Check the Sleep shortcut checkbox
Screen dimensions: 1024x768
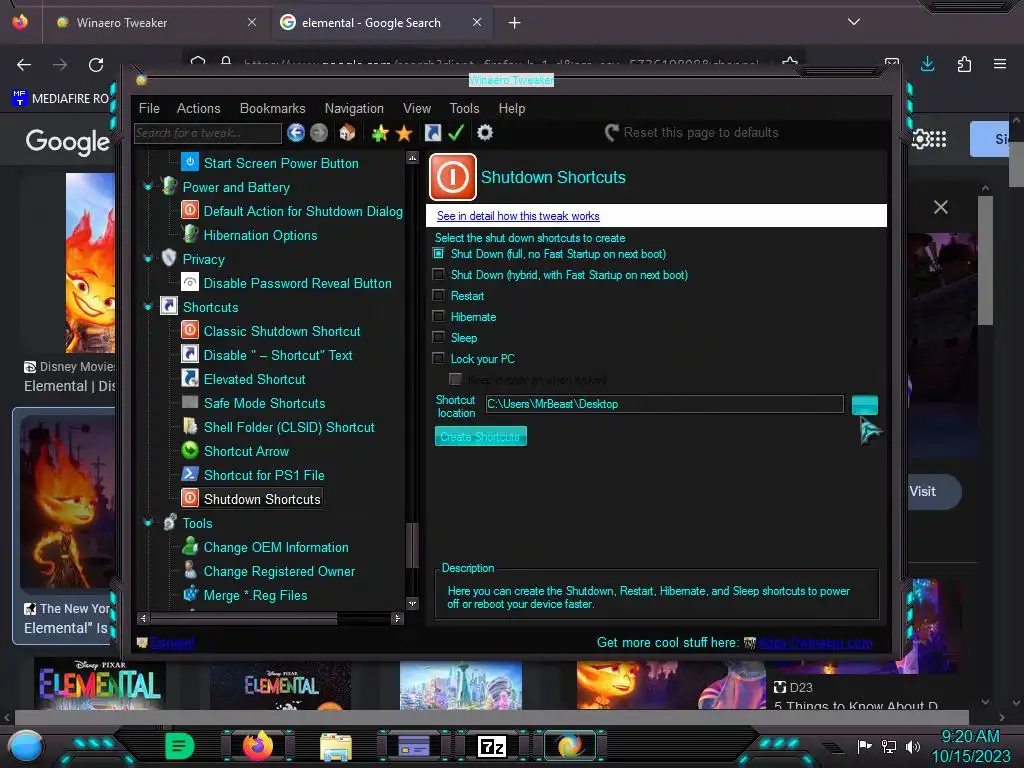coord(438,337)
